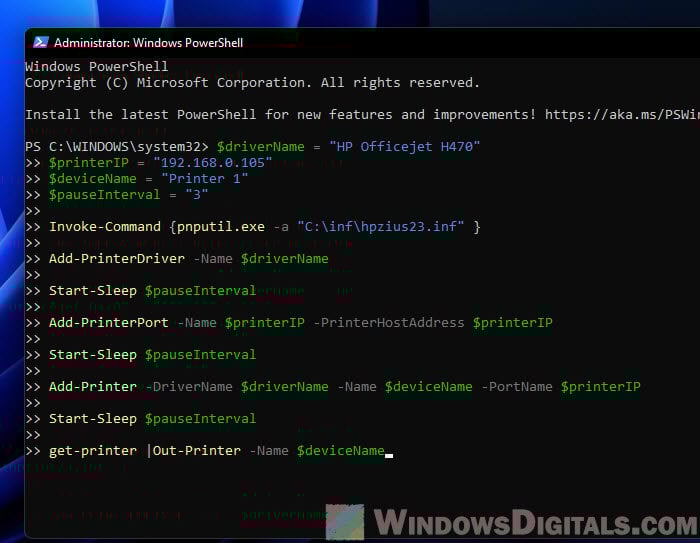Screen dimensions: 700x543
Task: Click the PowerShell icon in the title bar
Action: [41, 42]
